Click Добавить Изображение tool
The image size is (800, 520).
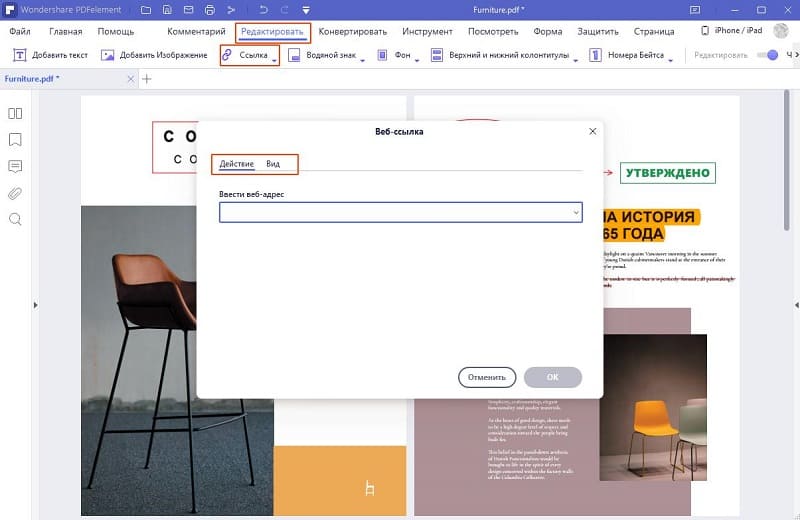point(154,55)
